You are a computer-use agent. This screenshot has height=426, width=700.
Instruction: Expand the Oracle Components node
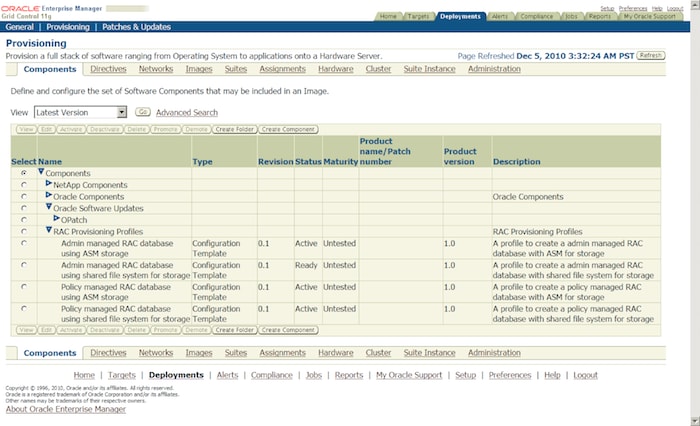click(49, 195)
